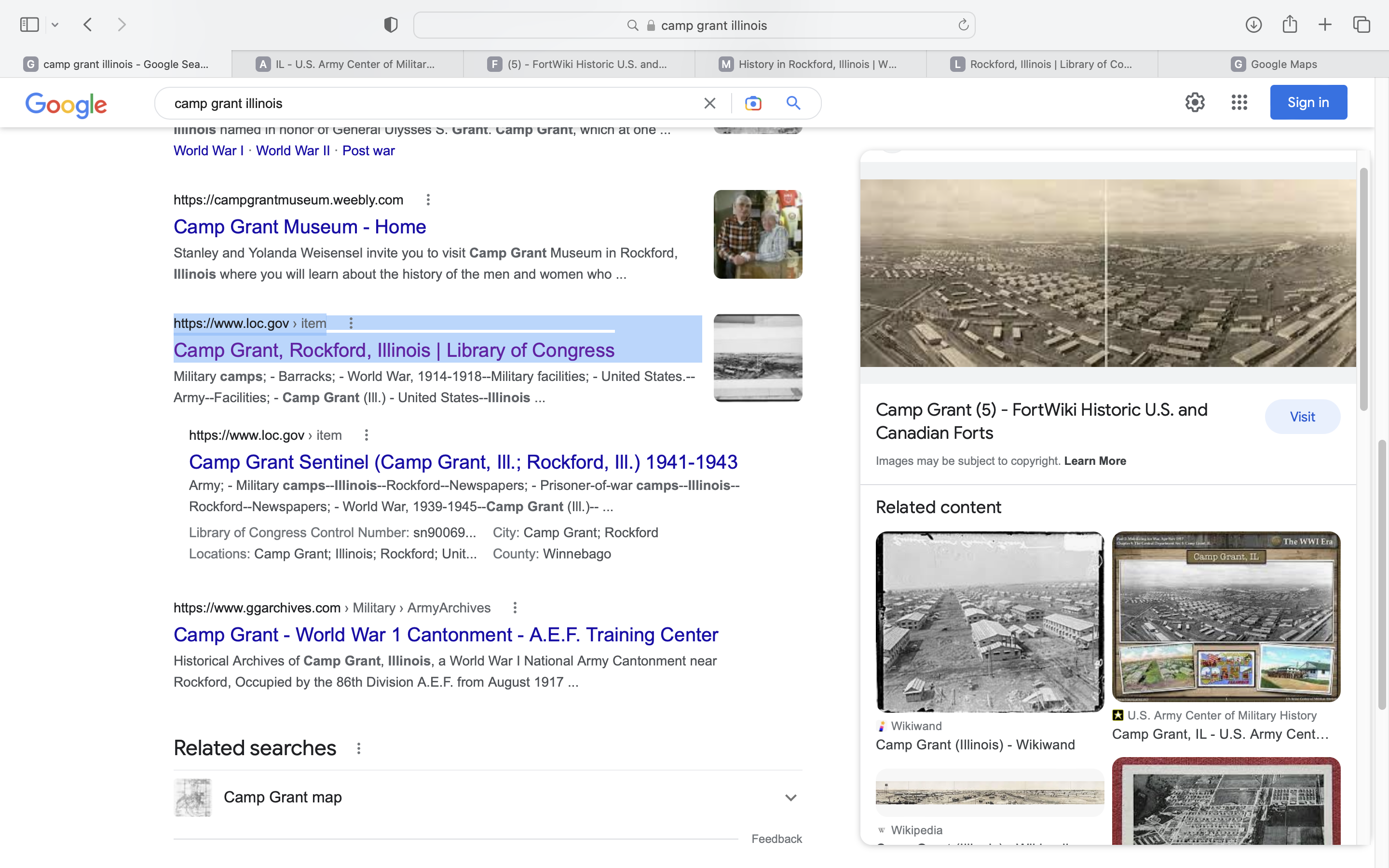1389x868 pixels.
Task: Open Google apps grid icon
Action: coord(1239,103)
